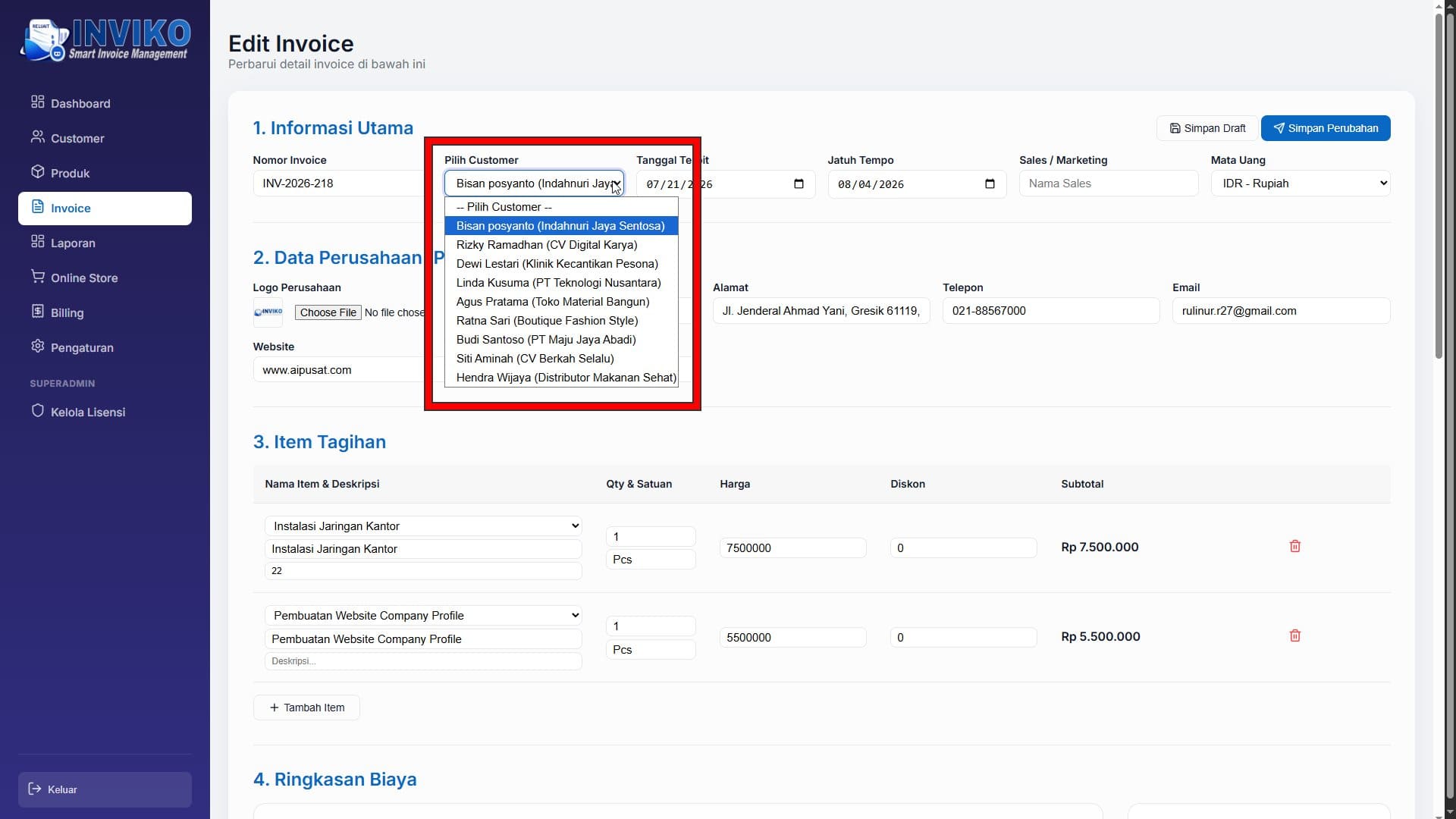Choose Linda Kusuma (PT Teknologi Nusantara)

(561, 283)
